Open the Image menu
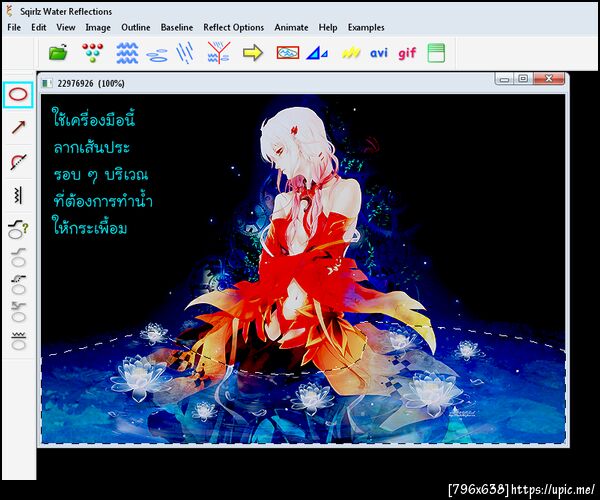 click(x=98, y=28)
